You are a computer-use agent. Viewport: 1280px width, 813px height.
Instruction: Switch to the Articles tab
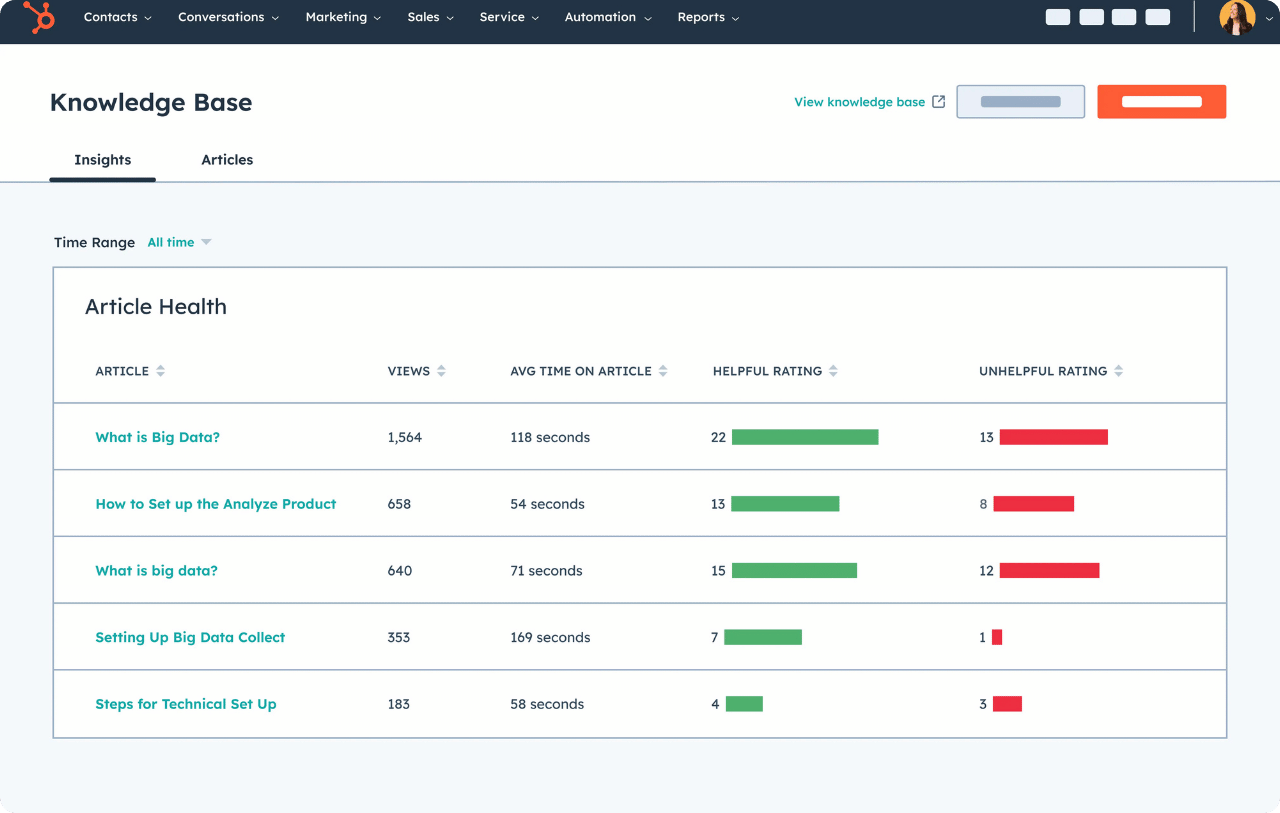coord(226,159)
